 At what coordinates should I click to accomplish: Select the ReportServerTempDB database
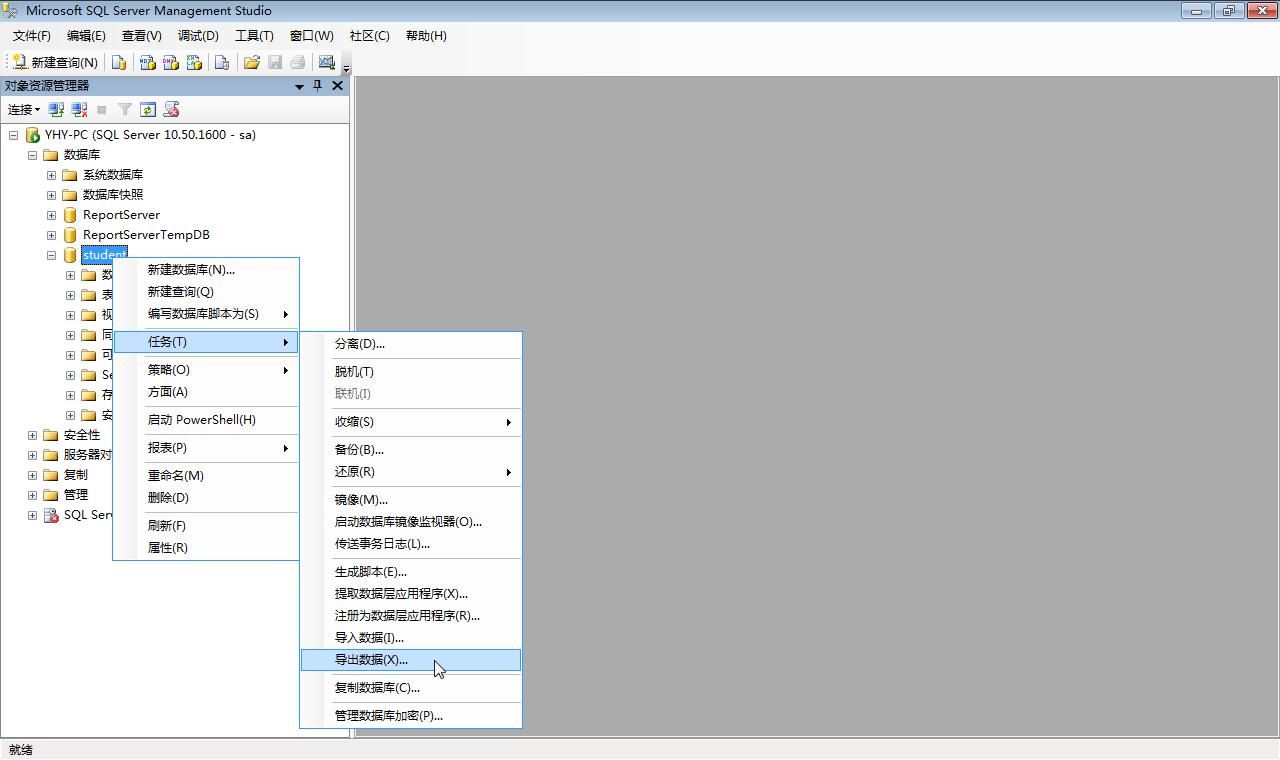(x=146, y=235)
